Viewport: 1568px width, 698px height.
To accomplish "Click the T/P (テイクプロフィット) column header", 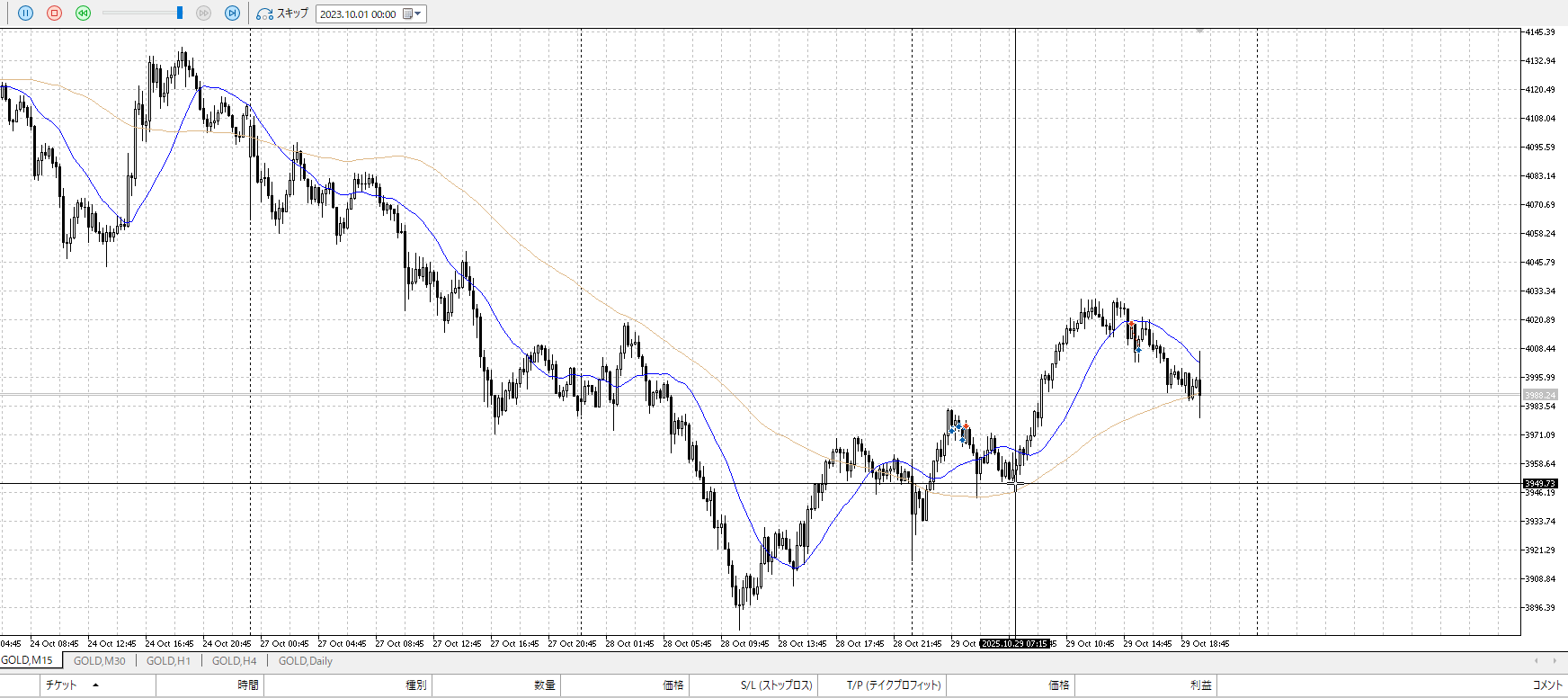I will [893, 685].
